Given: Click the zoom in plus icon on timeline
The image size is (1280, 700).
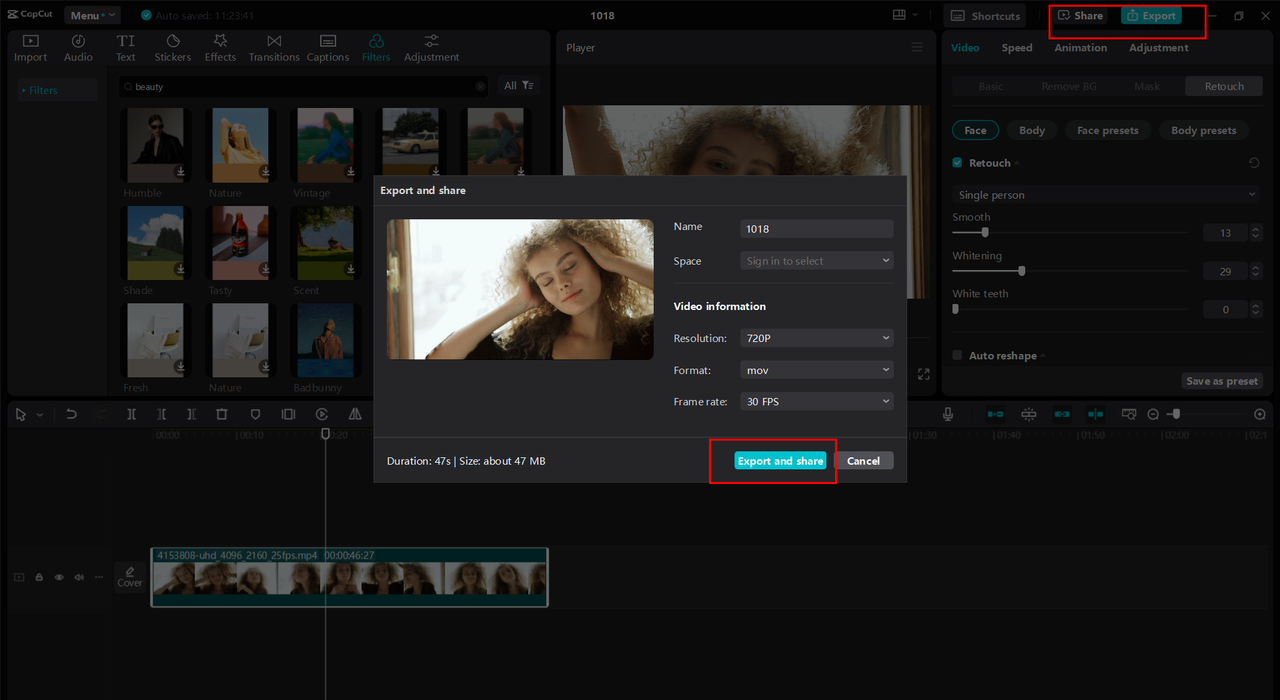Looking at the screenshot, I should [1259, 414].
